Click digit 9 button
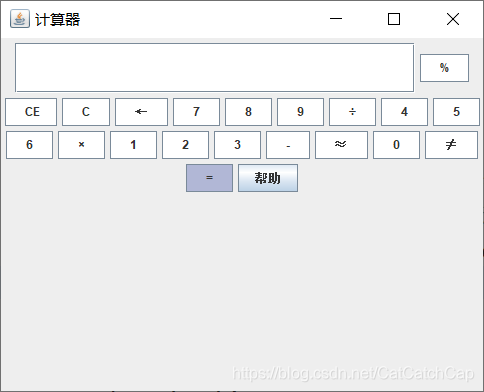 coord(300,112)
